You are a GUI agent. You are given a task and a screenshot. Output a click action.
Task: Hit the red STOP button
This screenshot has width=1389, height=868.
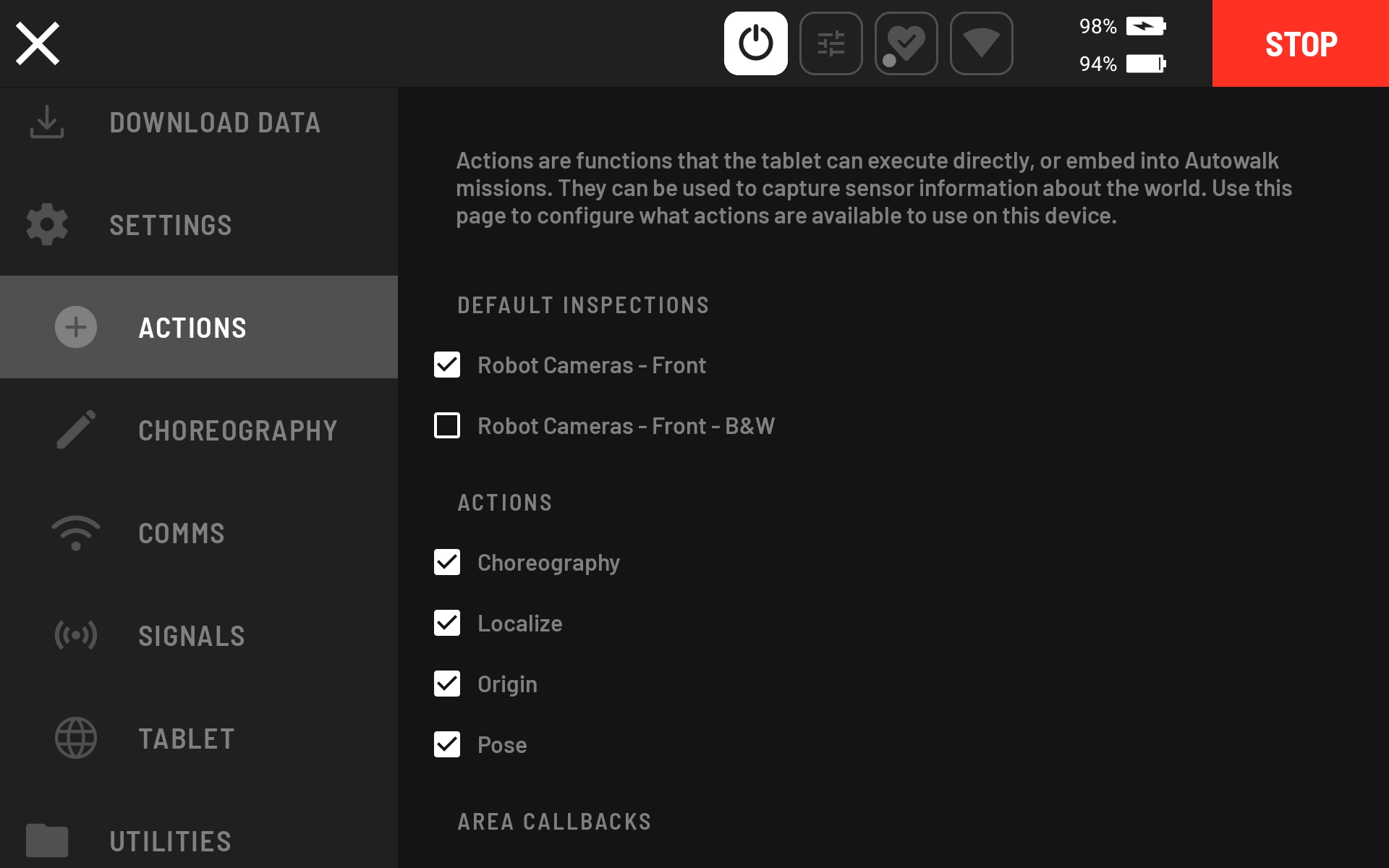[1300, 43]
